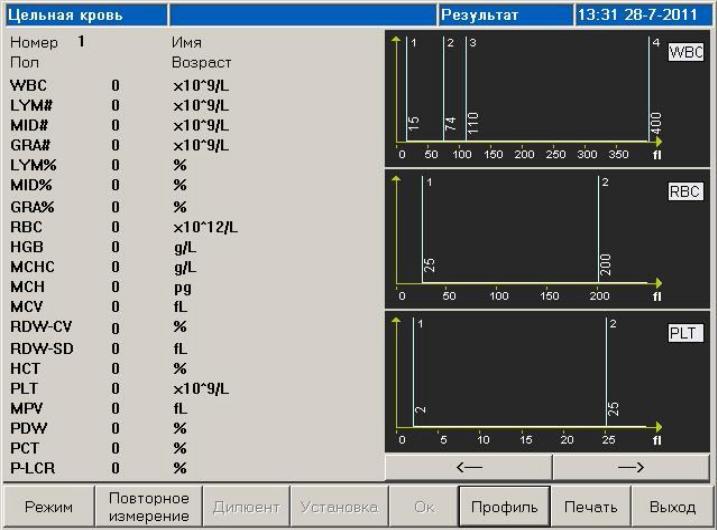
Task: Click the Цельная кровь header field
Action: pos(86,15)
